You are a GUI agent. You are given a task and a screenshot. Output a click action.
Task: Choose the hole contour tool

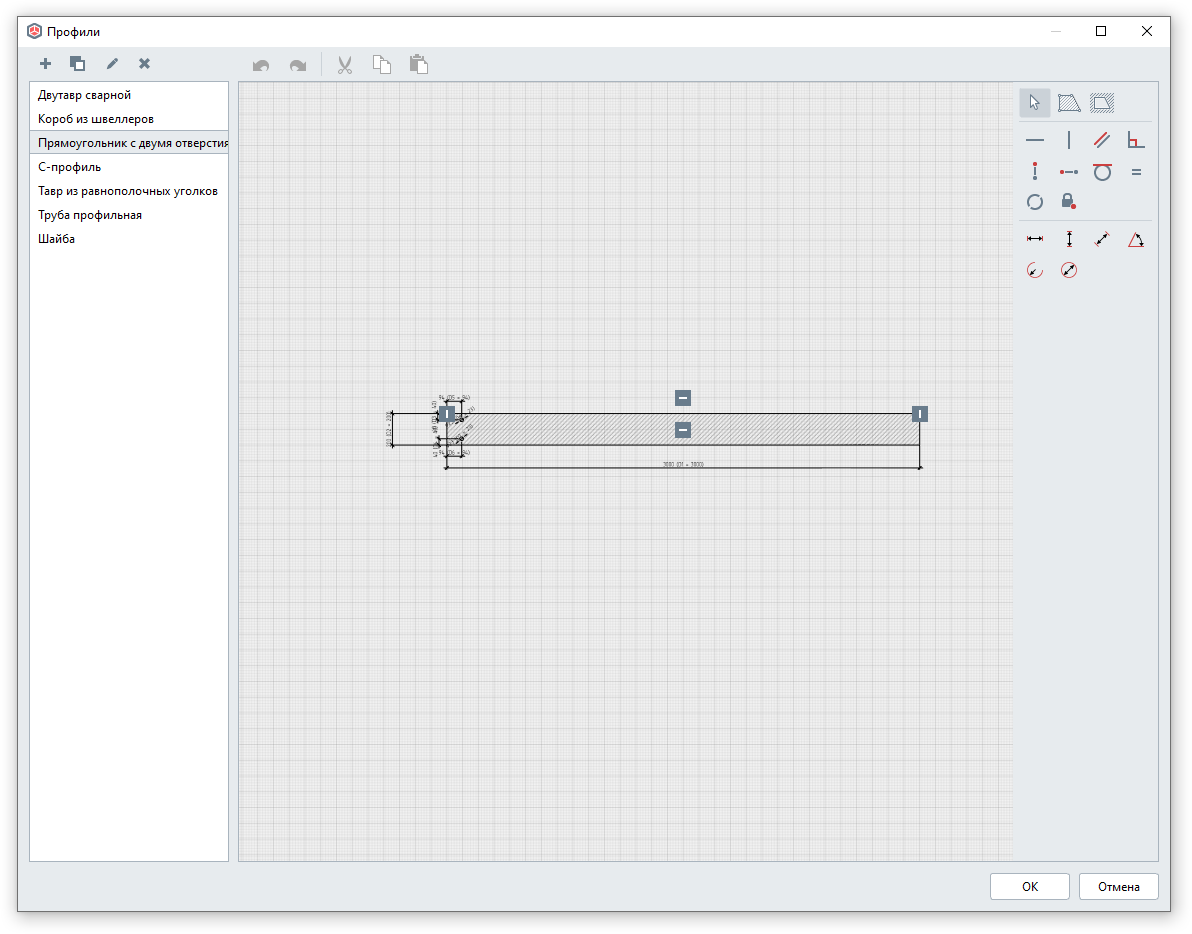1102,103
